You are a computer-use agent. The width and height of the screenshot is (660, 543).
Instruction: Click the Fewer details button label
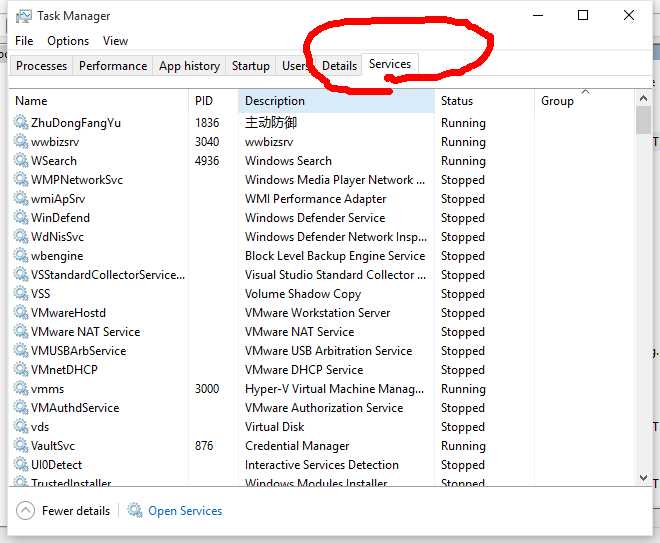76,511
